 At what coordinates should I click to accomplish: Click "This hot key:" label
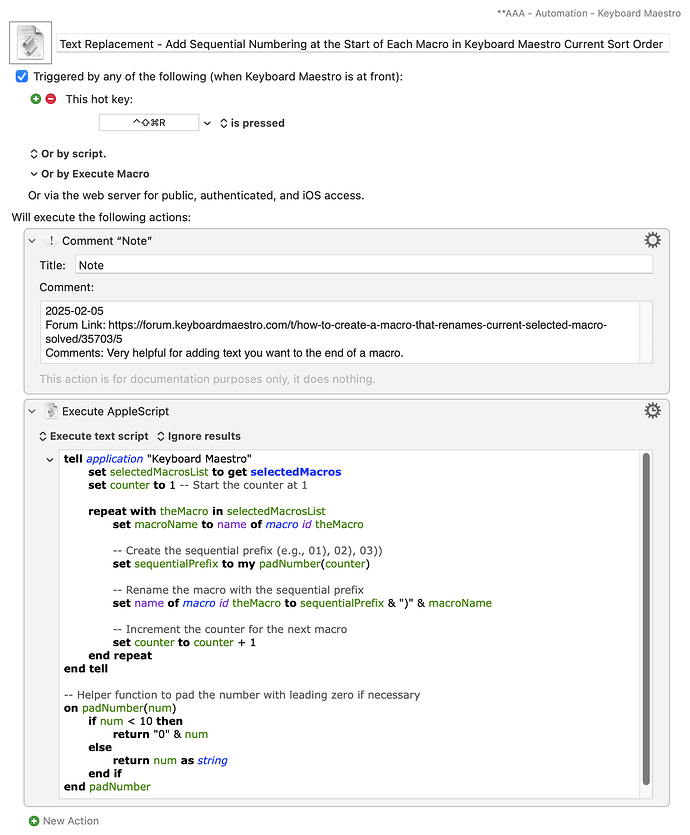click(x=99, y=99)
